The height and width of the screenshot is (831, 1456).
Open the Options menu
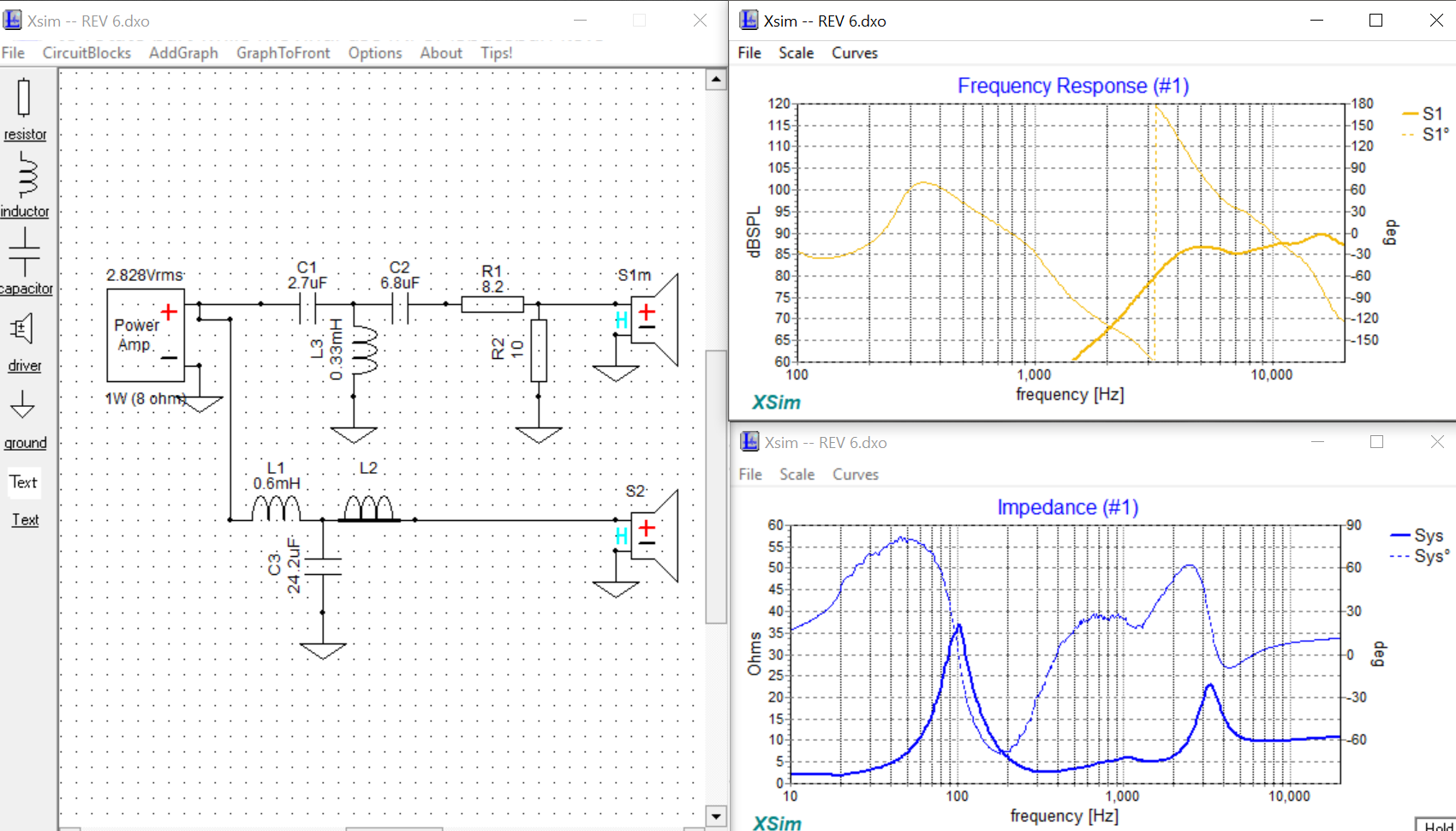(x=375, y=53)
